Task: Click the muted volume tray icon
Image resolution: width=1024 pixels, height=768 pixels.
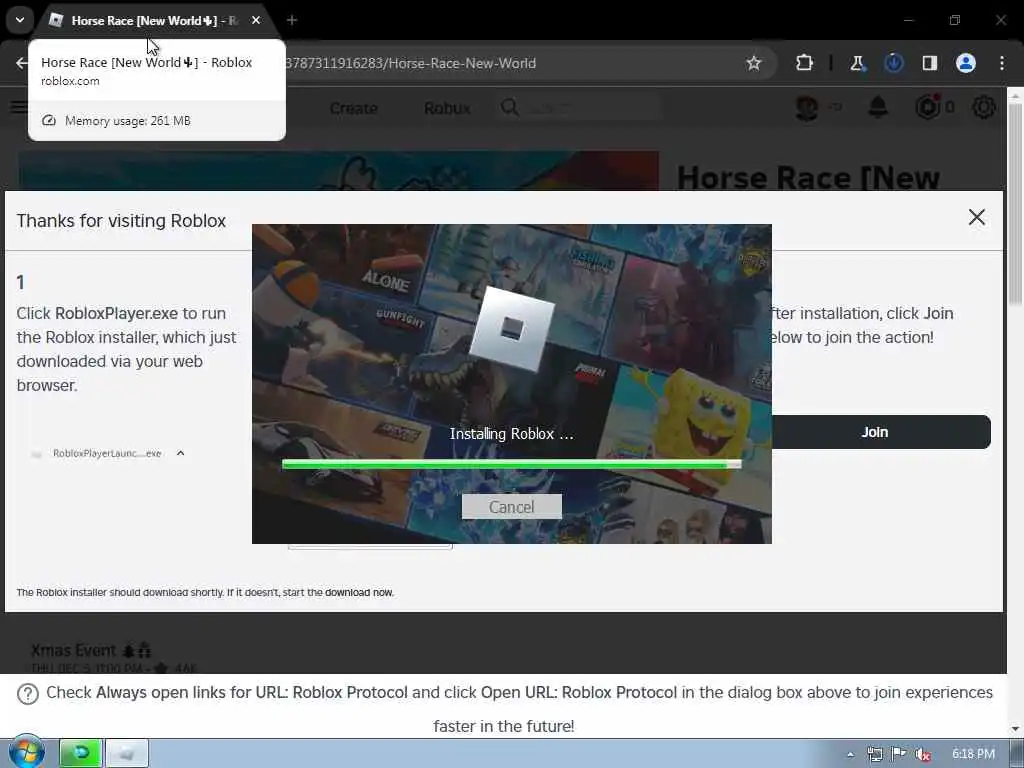Action: [x=923, y=754]
